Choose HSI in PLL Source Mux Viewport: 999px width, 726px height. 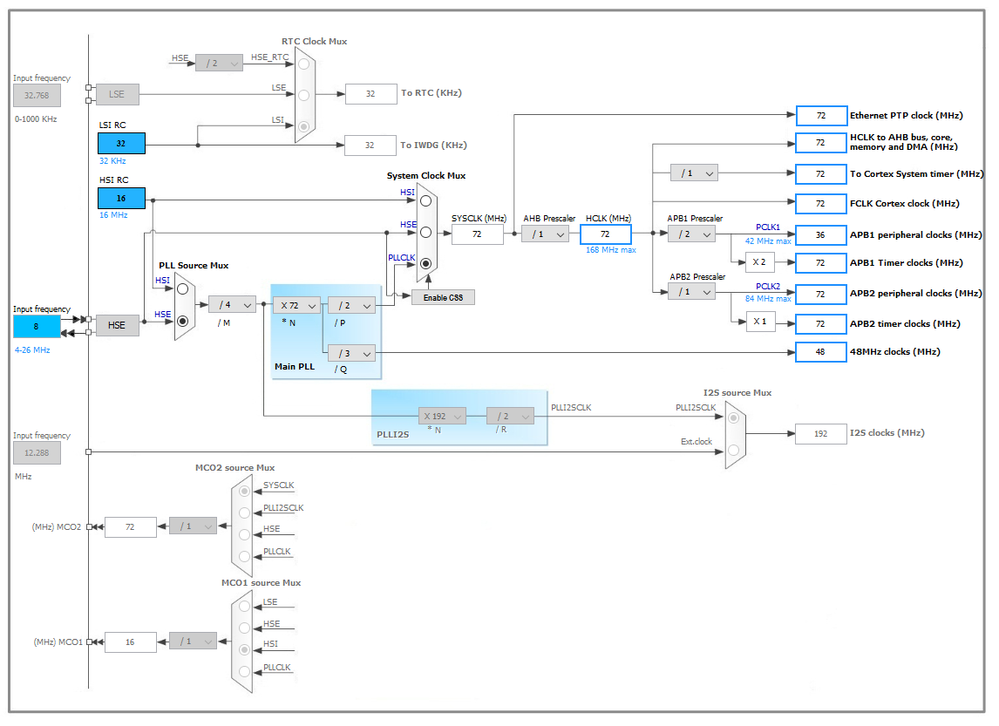point(183,289)
